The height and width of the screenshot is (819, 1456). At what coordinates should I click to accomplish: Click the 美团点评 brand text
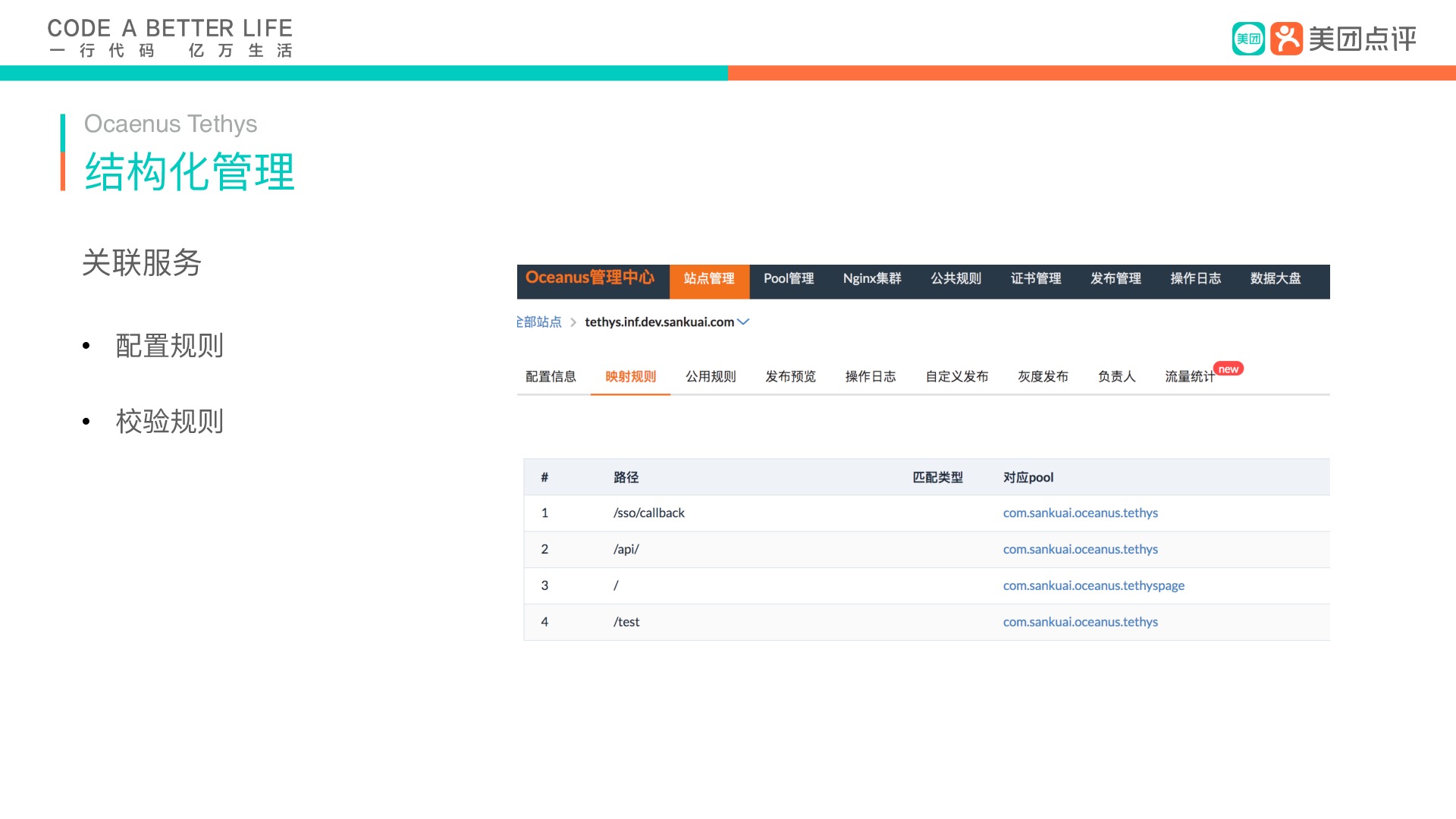[x=1363, y=39]
